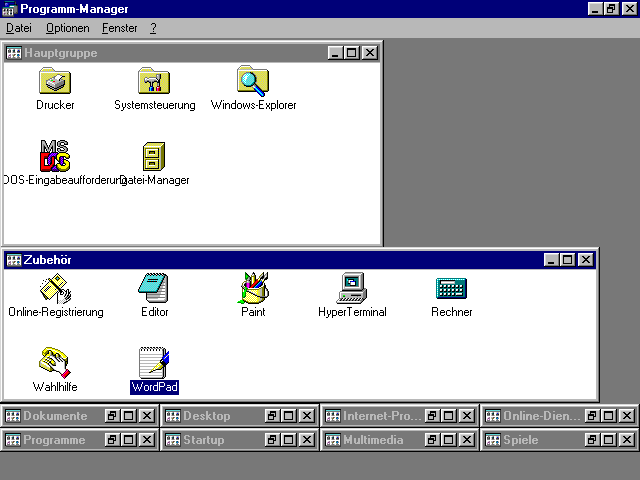
Task: Click the Hauptgruppe window control-menu icon
Action: point(13,53)
